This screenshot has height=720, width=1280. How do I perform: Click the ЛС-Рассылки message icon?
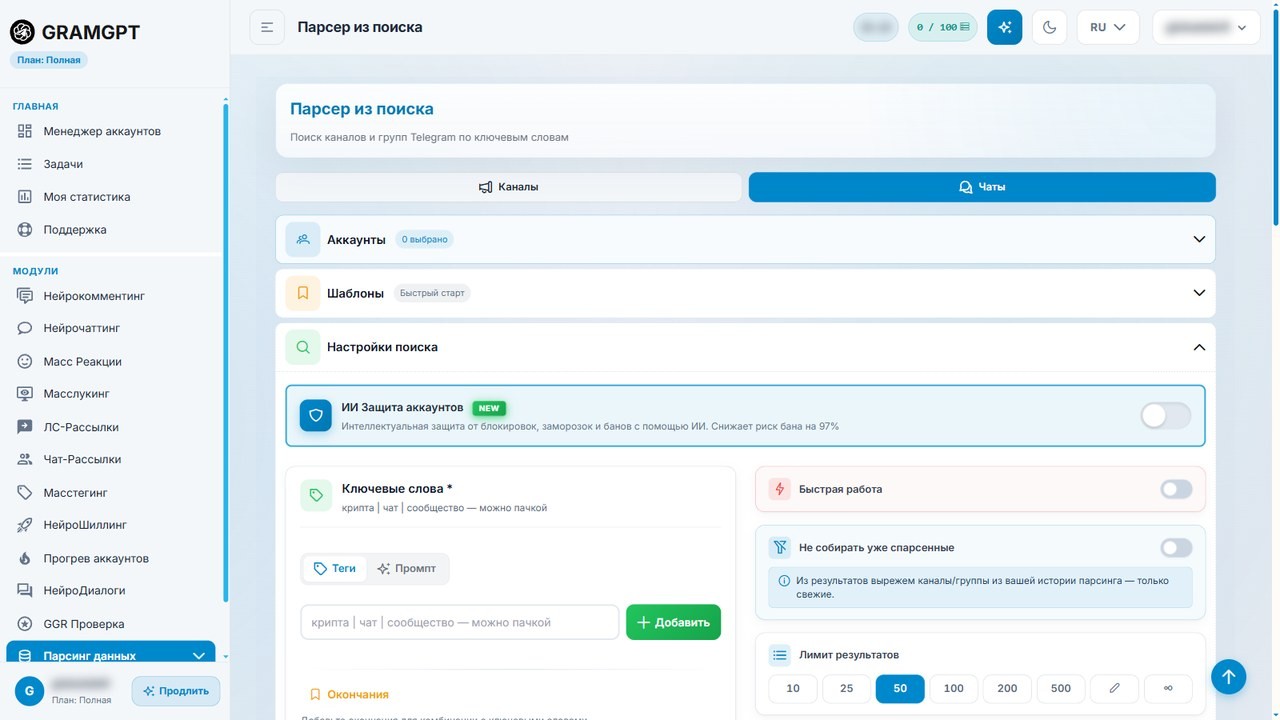tap(25, 427)
